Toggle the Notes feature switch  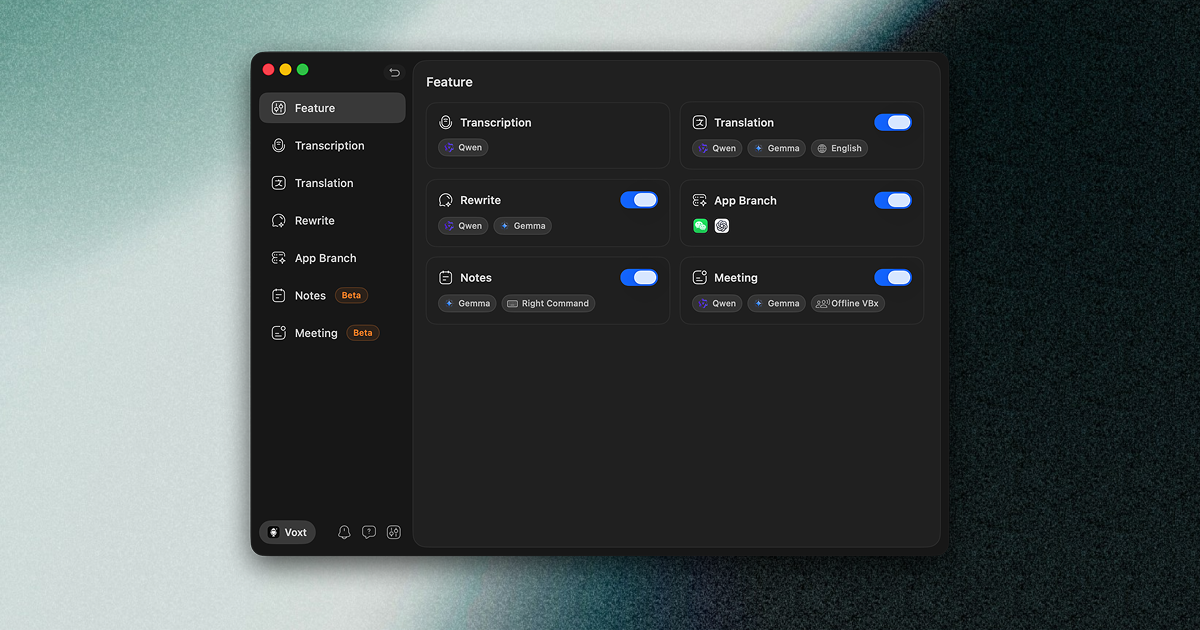[x=639, y=277]
